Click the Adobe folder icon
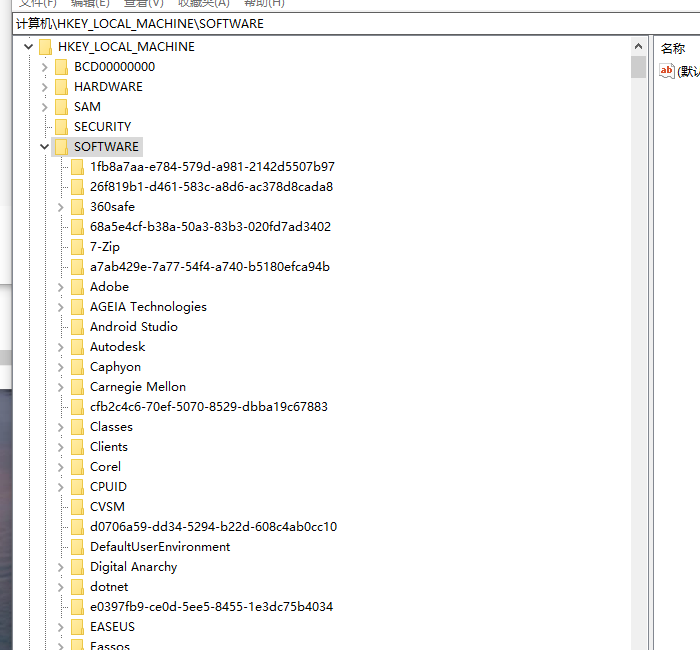Image resolution: width=700 pixels, height=650 pixels. [77, 287]
